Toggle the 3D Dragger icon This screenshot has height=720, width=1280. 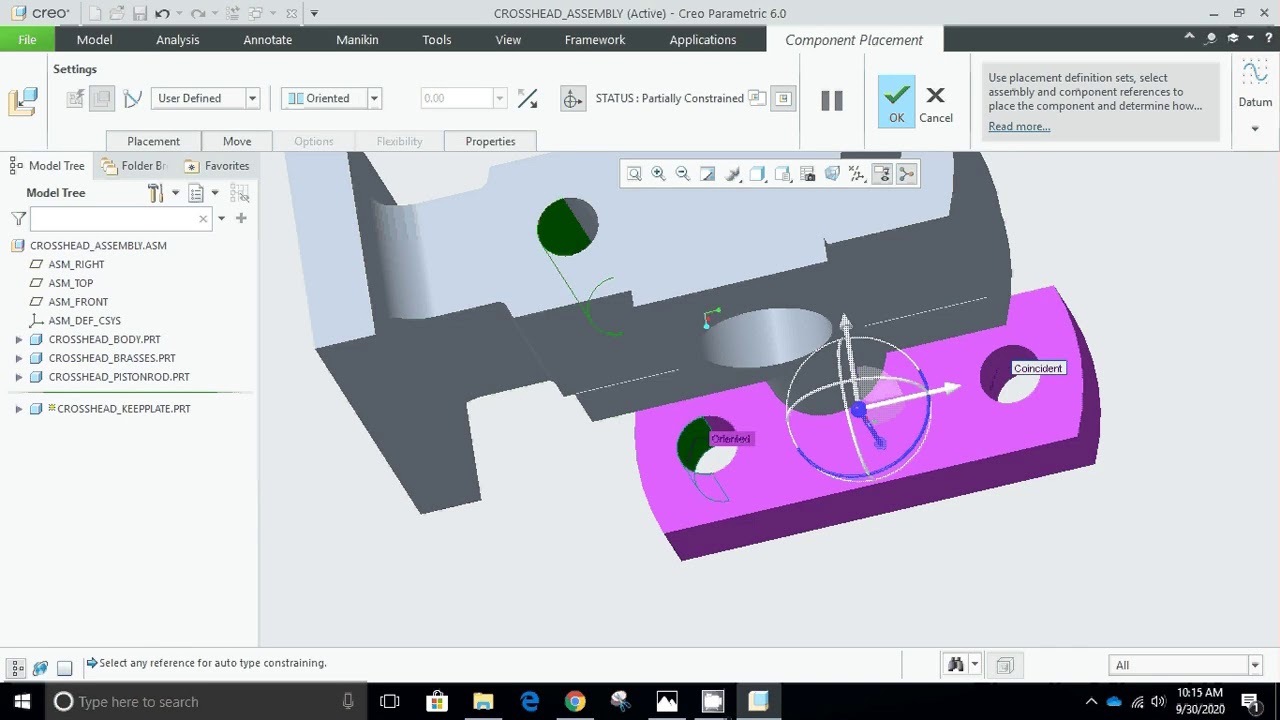click(x=572, y=98)
